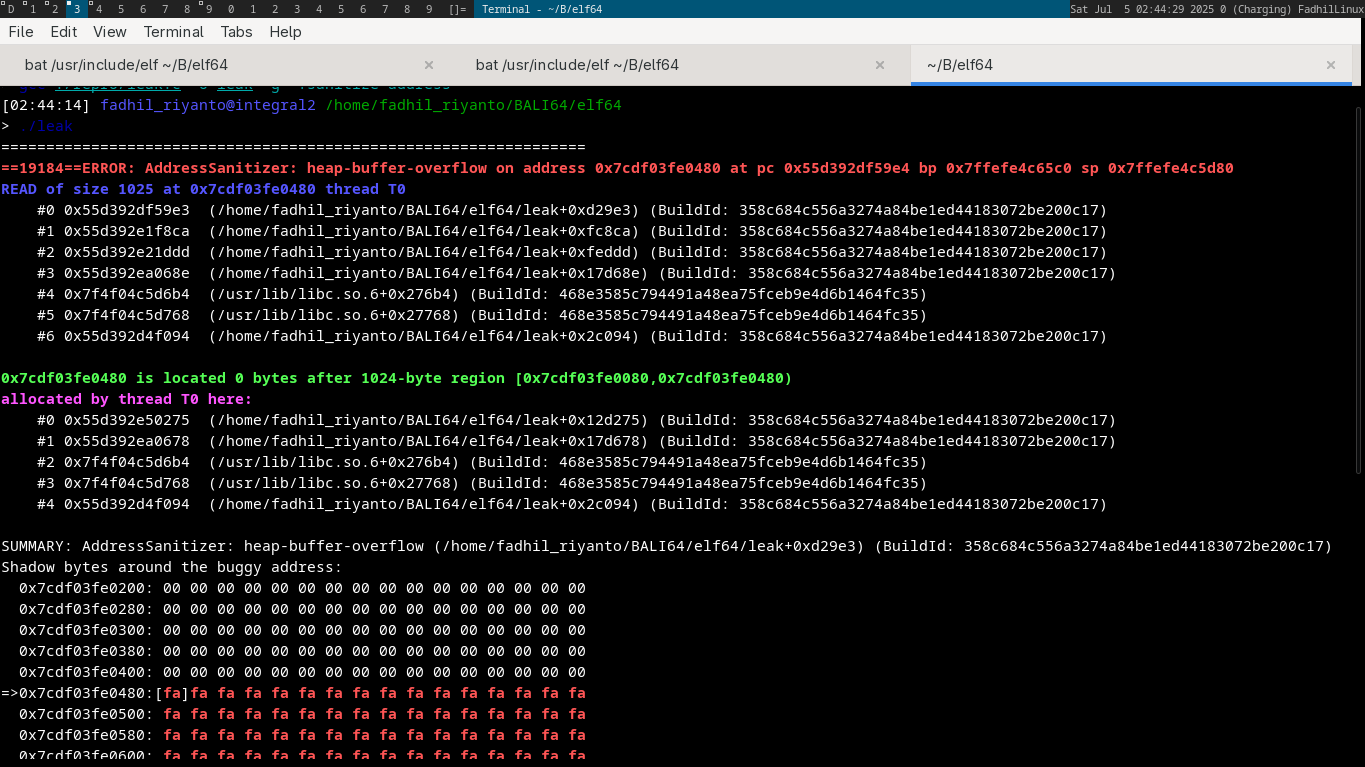Open the Terminal menu
The width and height of the screenshot is (1365, 767).
(173, 32)
